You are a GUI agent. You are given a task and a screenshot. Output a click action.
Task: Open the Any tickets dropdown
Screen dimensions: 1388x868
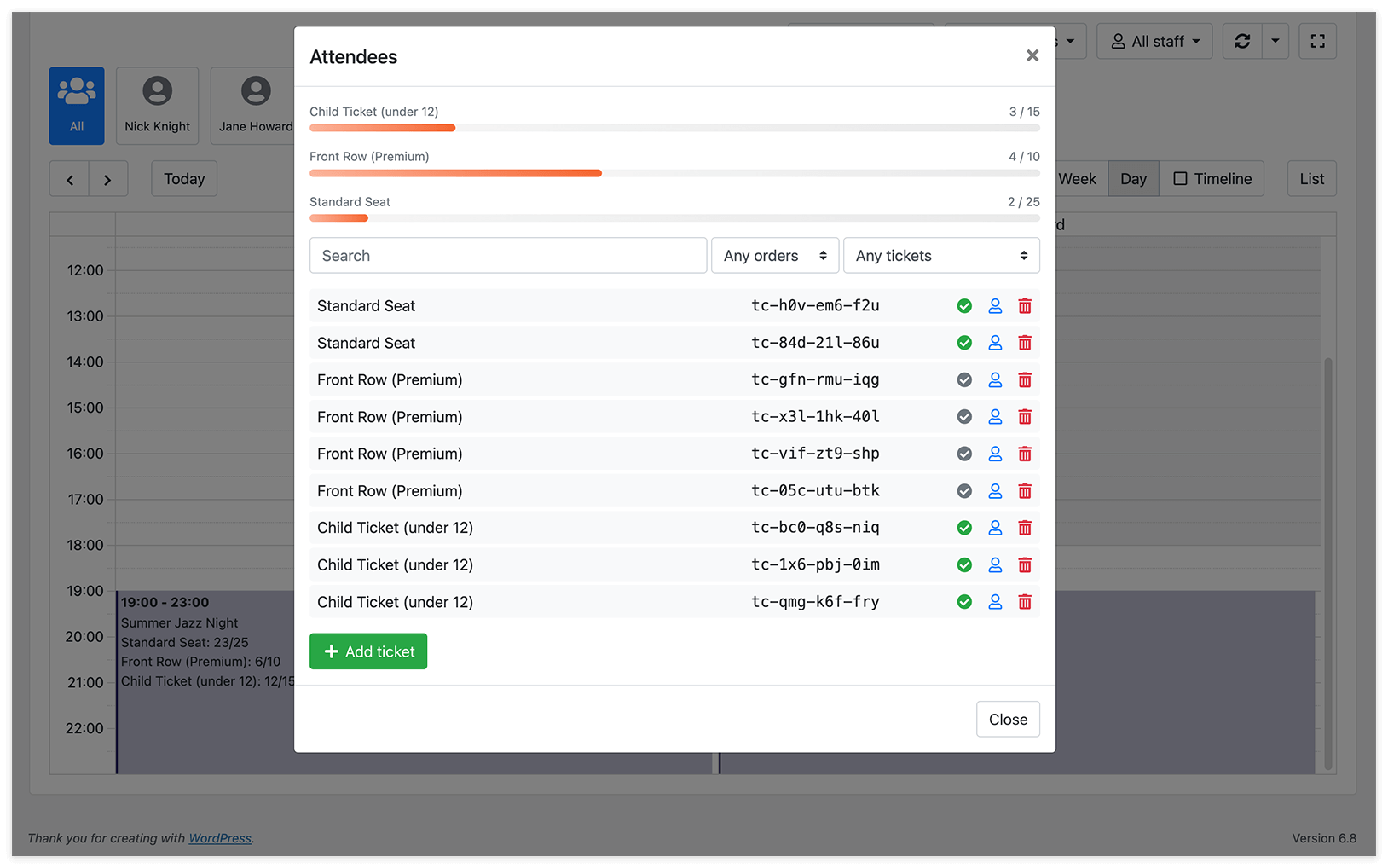tap(941, 256)
